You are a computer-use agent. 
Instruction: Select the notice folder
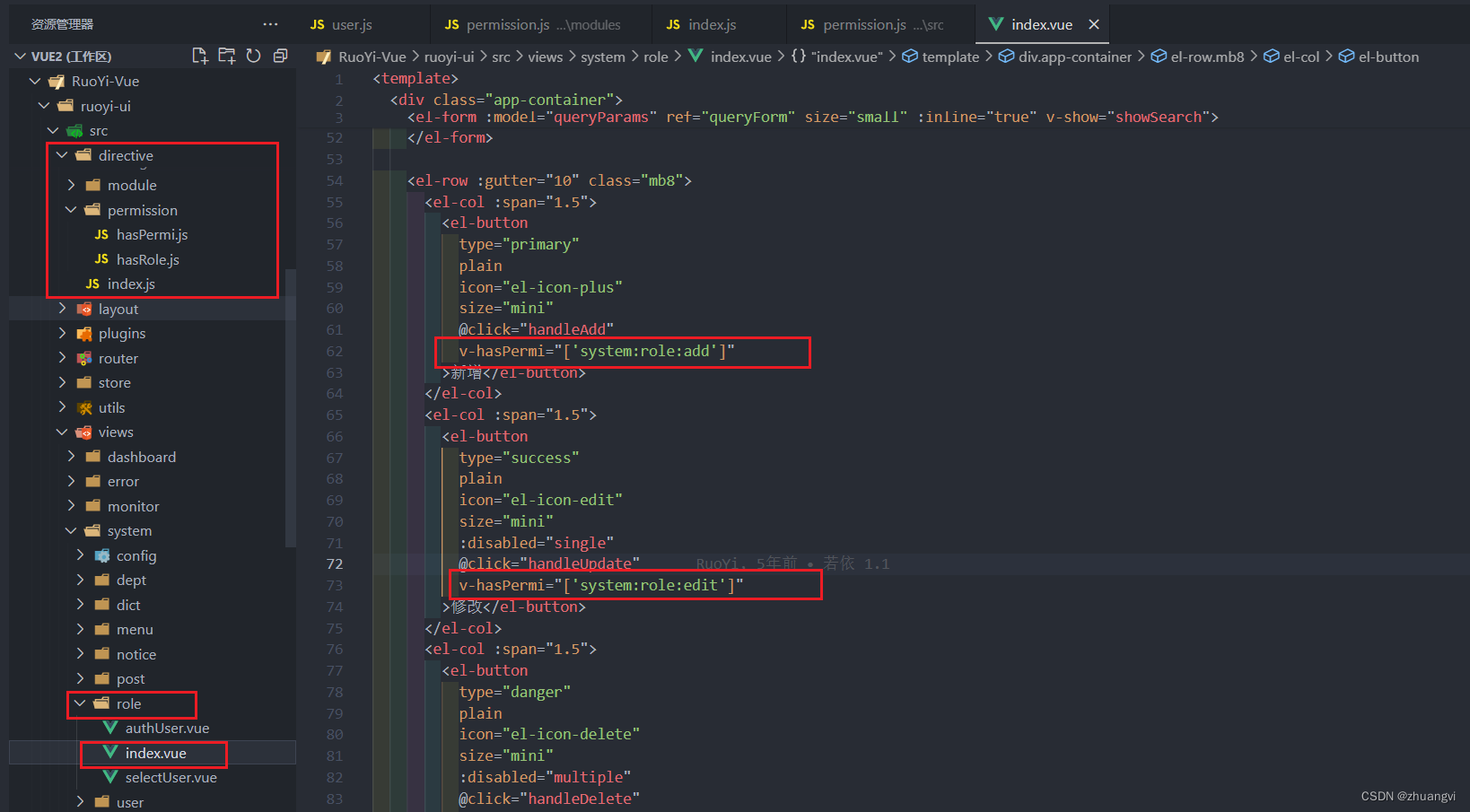[x=136, y=655]
